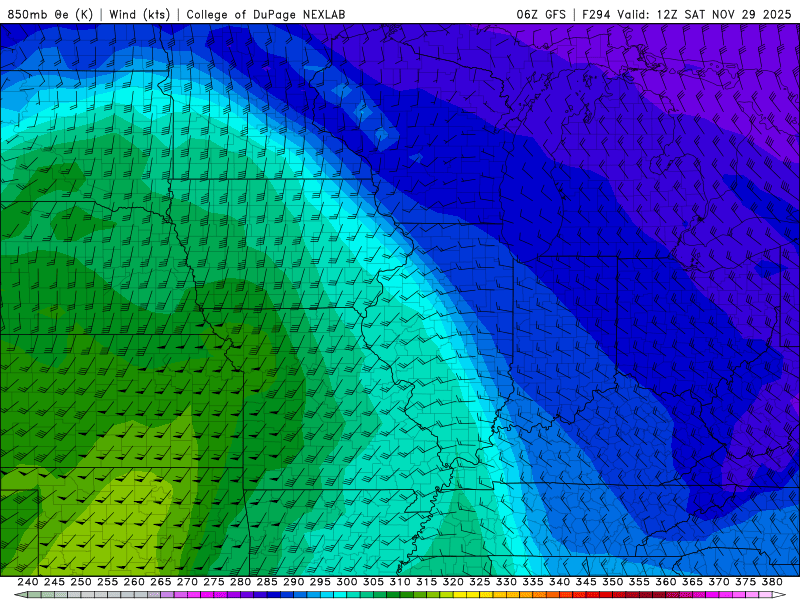The height and width of the screenshot is (600, 800).
Task: Click the 315 value on the color scale
Action: pos(426,582)
